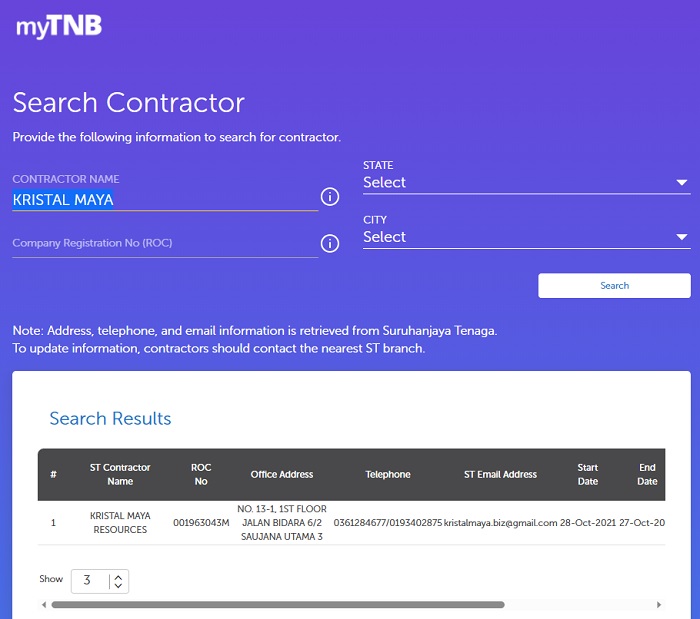
Task: Click the right arrow of results scrollbar
Action: (x=659, y=605)
